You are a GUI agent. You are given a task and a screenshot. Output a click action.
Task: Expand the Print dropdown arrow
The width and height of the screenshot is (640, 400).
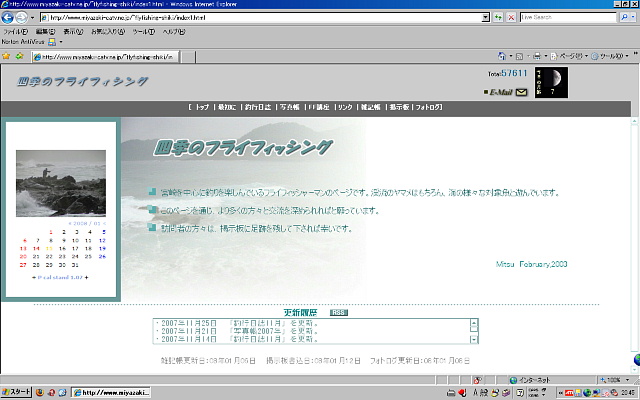click(x=546, y=56)
